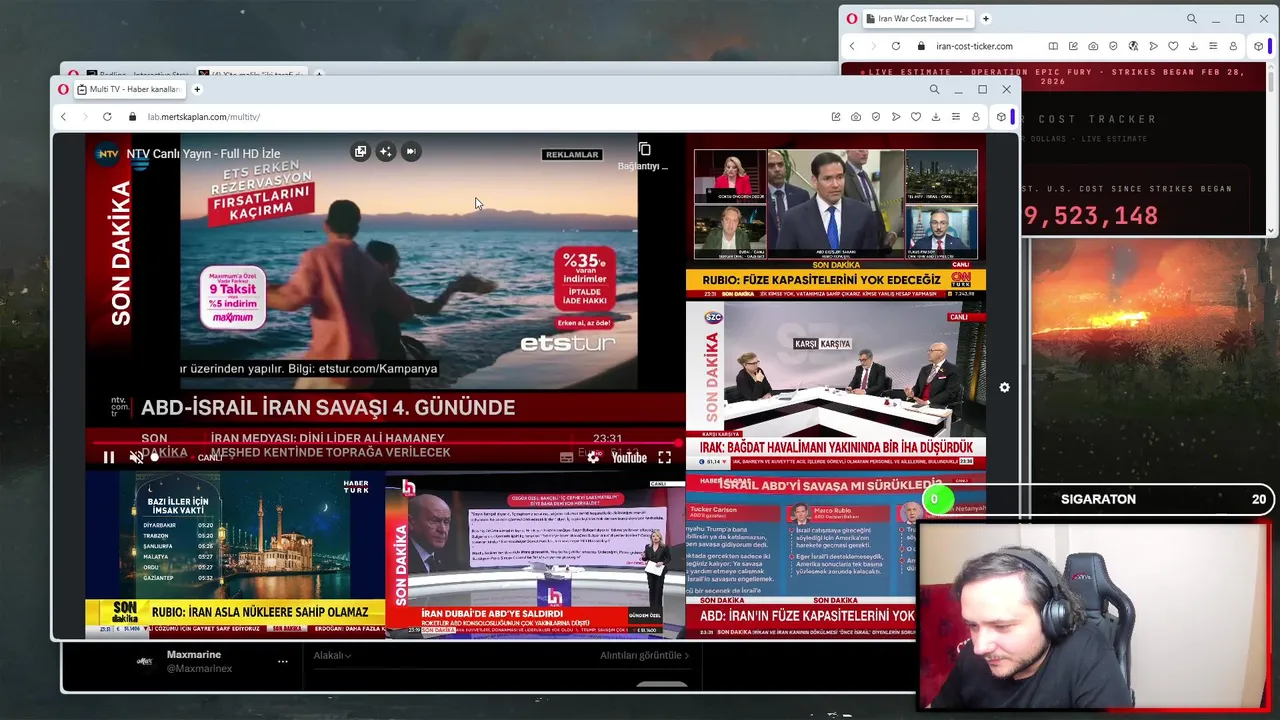Open extensions cube in Multi TV window
The image size is (1280, 720).
[1001, 117]
